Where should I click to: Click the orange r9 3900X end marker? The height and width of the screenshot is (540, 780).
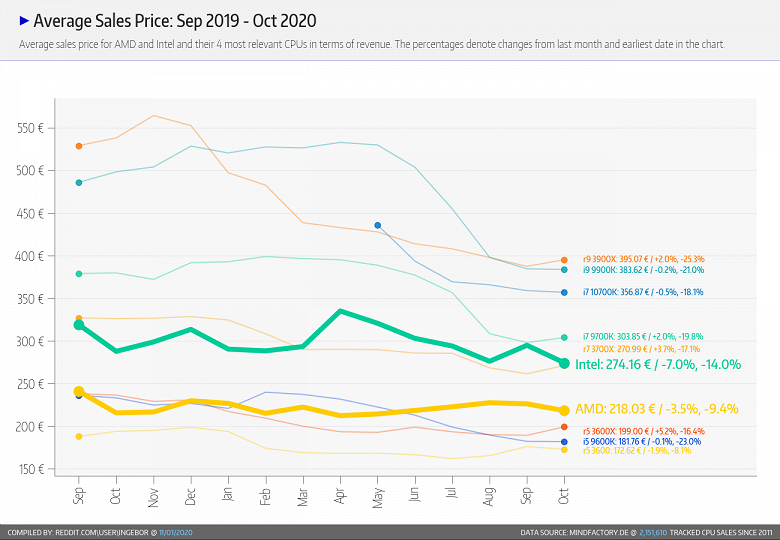(564, 260)
